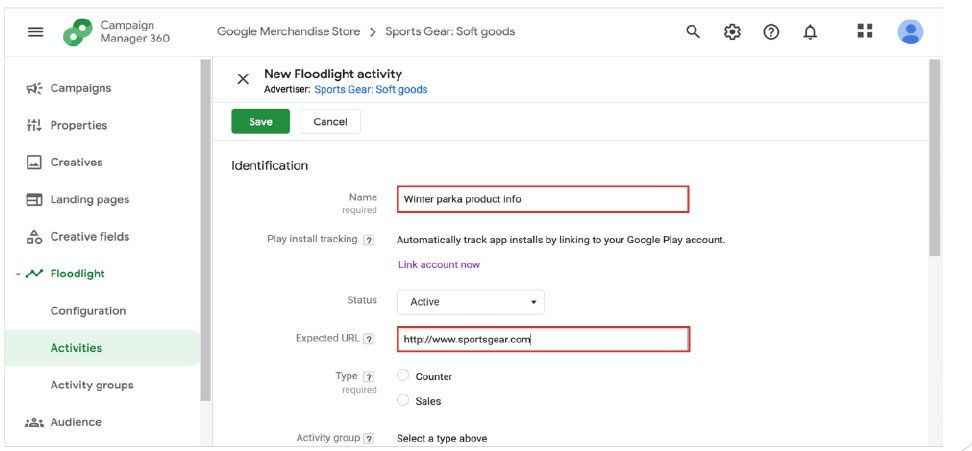Click the Sports Gear: Soft goods breadcrumb
Image resolution: width=972 pixels, height=451 pixels.
tap(450, 32)
